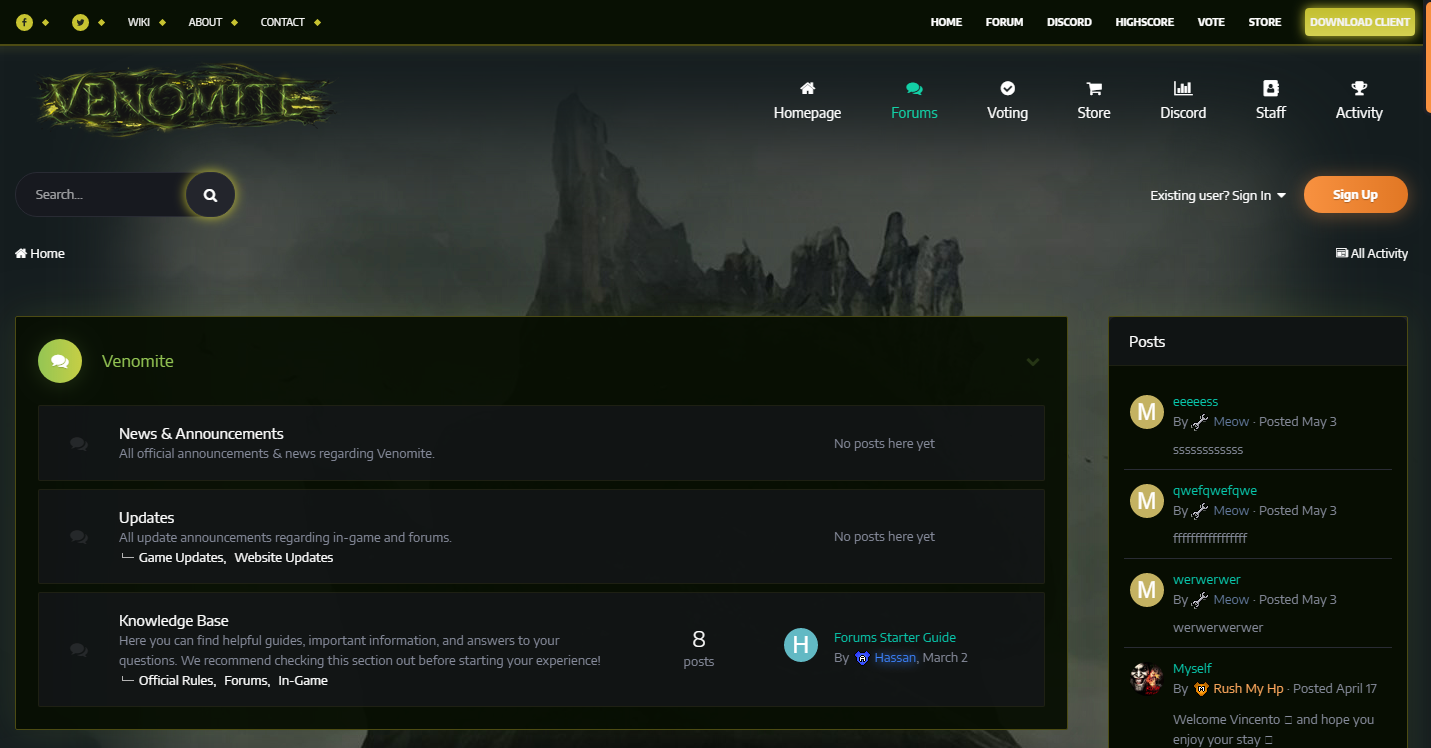Open ABOUT in the top bar
The width and height of the screenshot is (1431, 748).
205,22
